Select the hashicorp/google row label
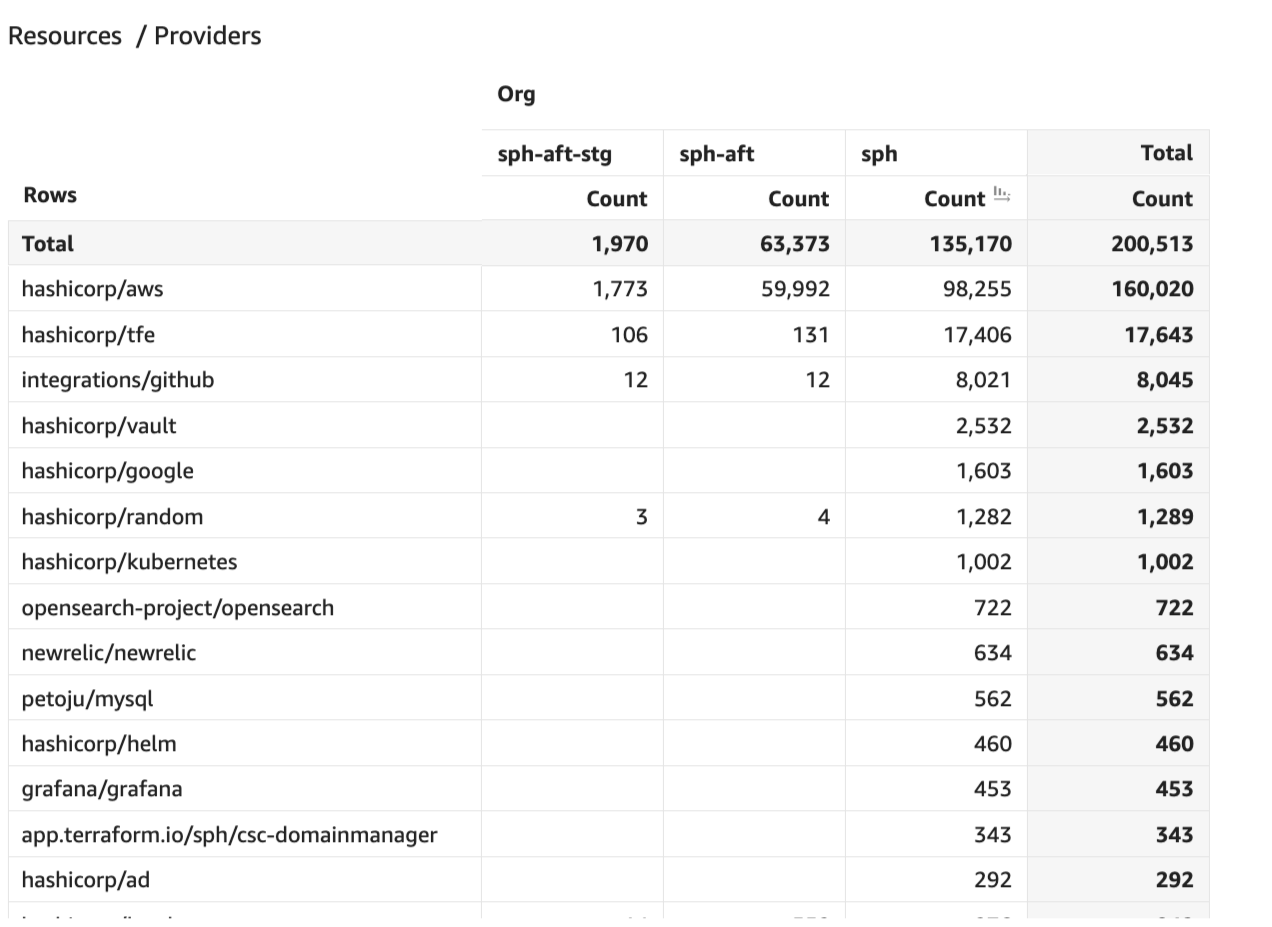This screenshot has height=927, width=1272. point(108,471)
